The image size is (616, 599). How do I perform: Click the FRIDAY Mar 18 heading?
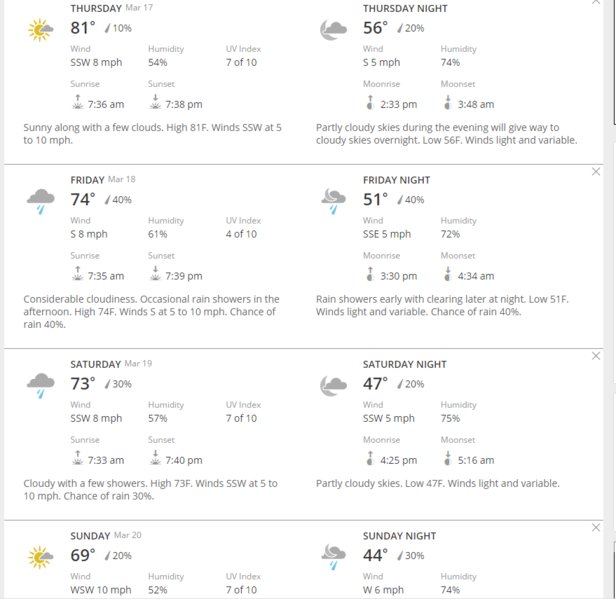(x=103, y=180)
